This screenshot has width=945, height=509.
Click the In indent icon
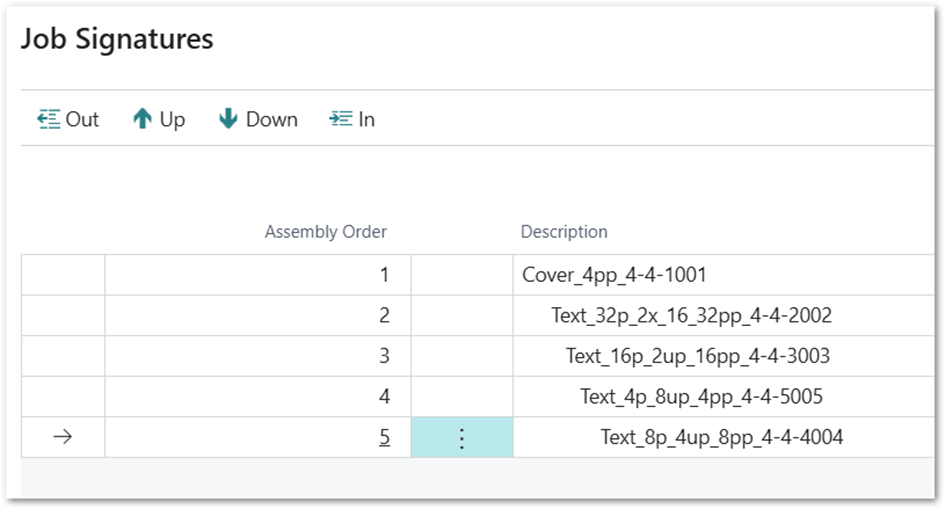340,119
